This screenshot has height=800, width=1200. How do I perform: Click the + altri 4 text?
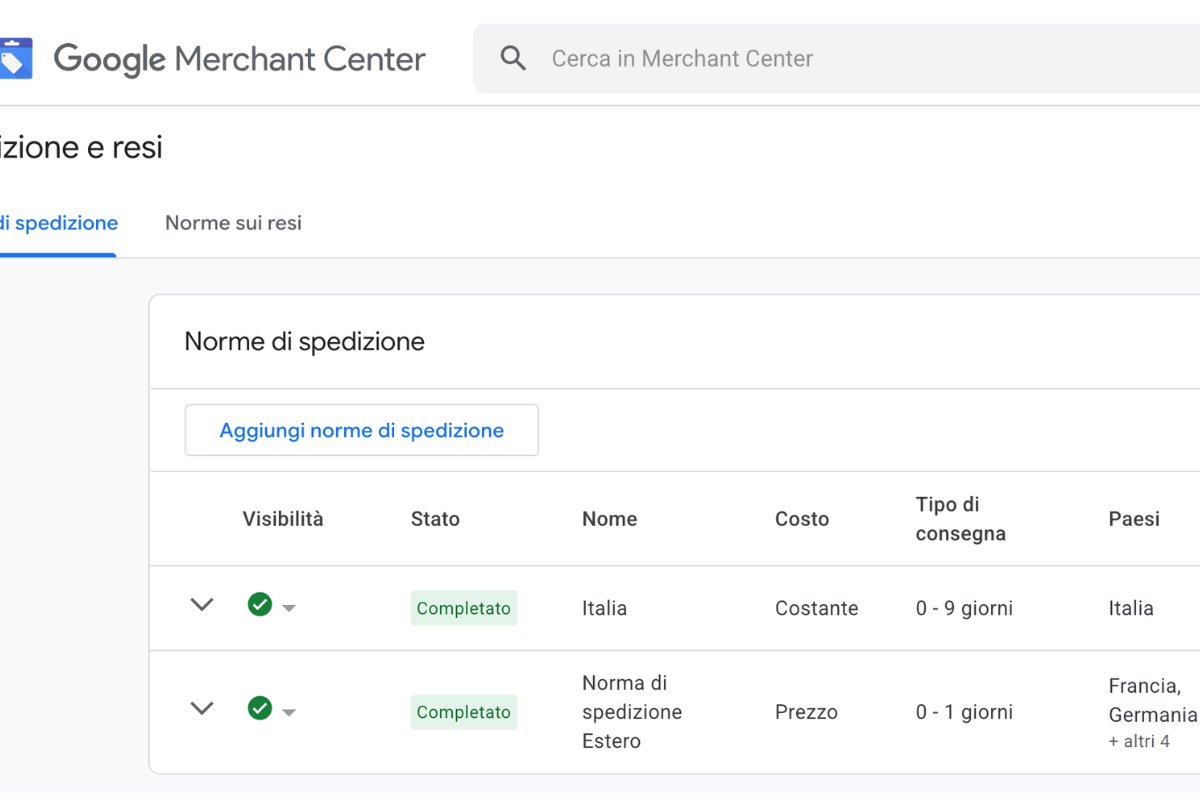click(1139, 741)
